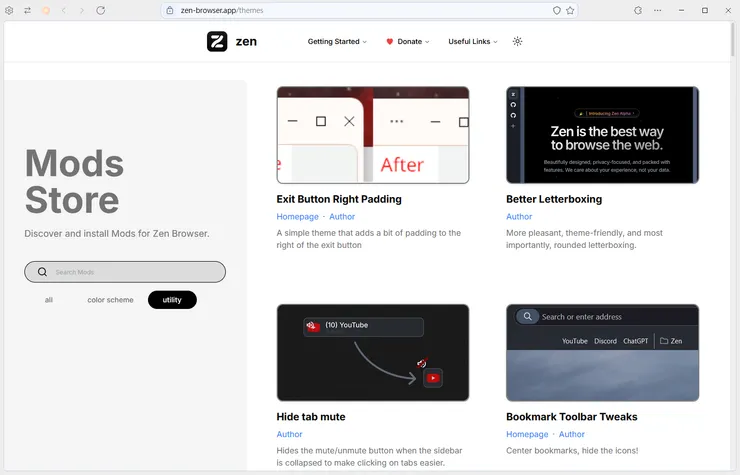Click the 'zen' wordmark text

(x=246, y=42)
